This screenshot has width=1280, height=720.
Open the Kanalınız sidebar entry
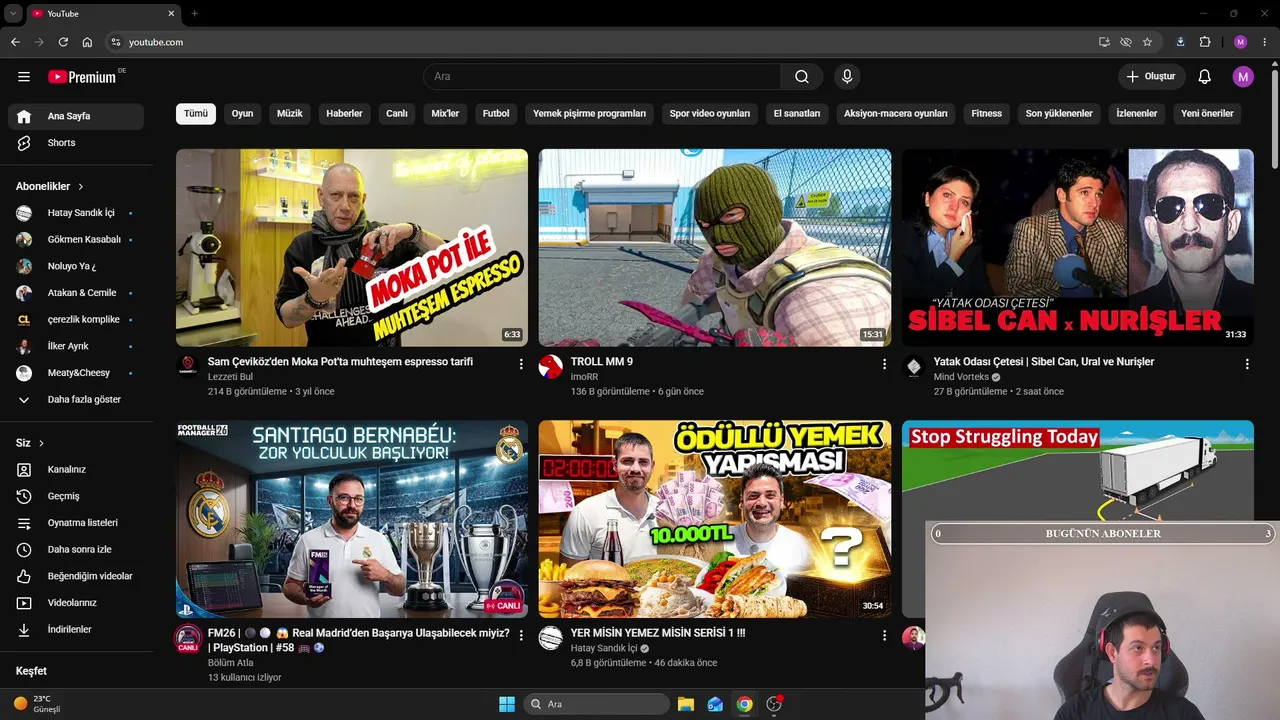(x=76, y=470)
